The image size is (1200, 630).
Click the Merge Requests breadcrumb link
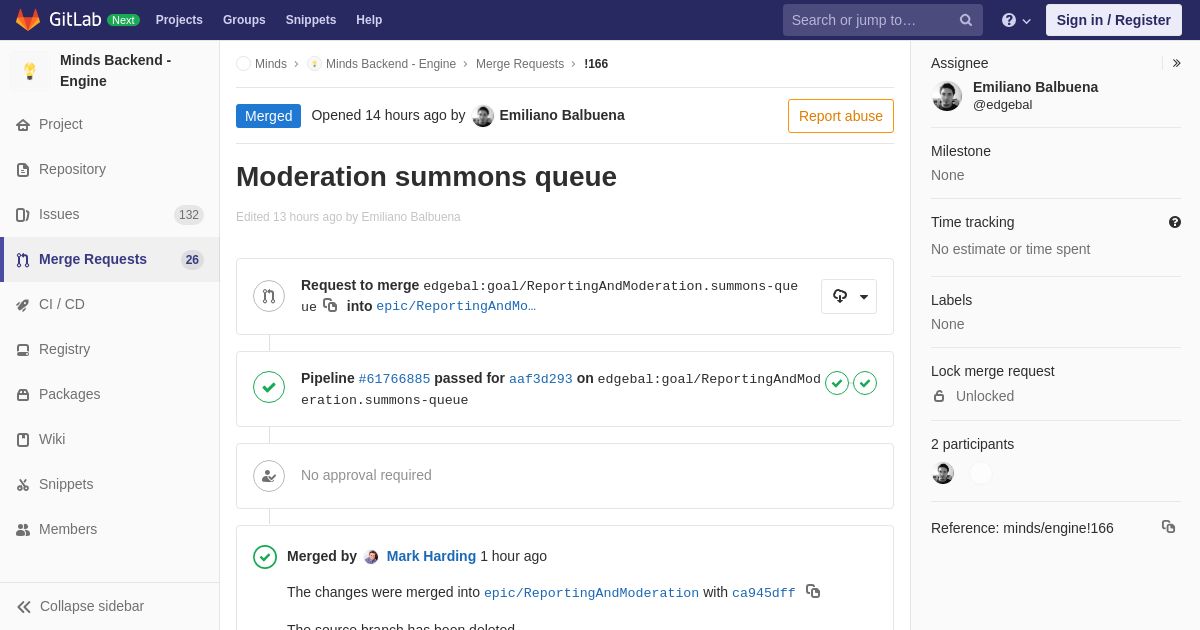[520, 64]
